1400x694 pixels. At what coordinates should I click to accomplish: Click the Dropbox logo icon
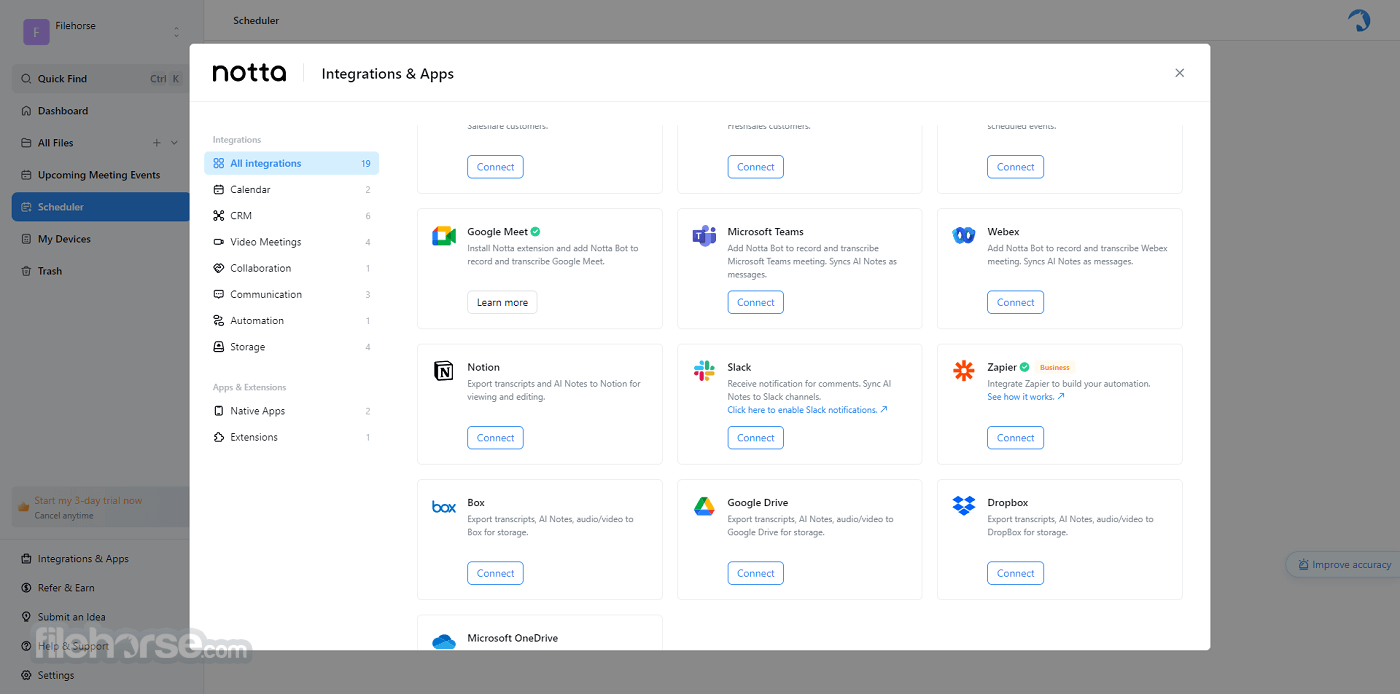964,506
